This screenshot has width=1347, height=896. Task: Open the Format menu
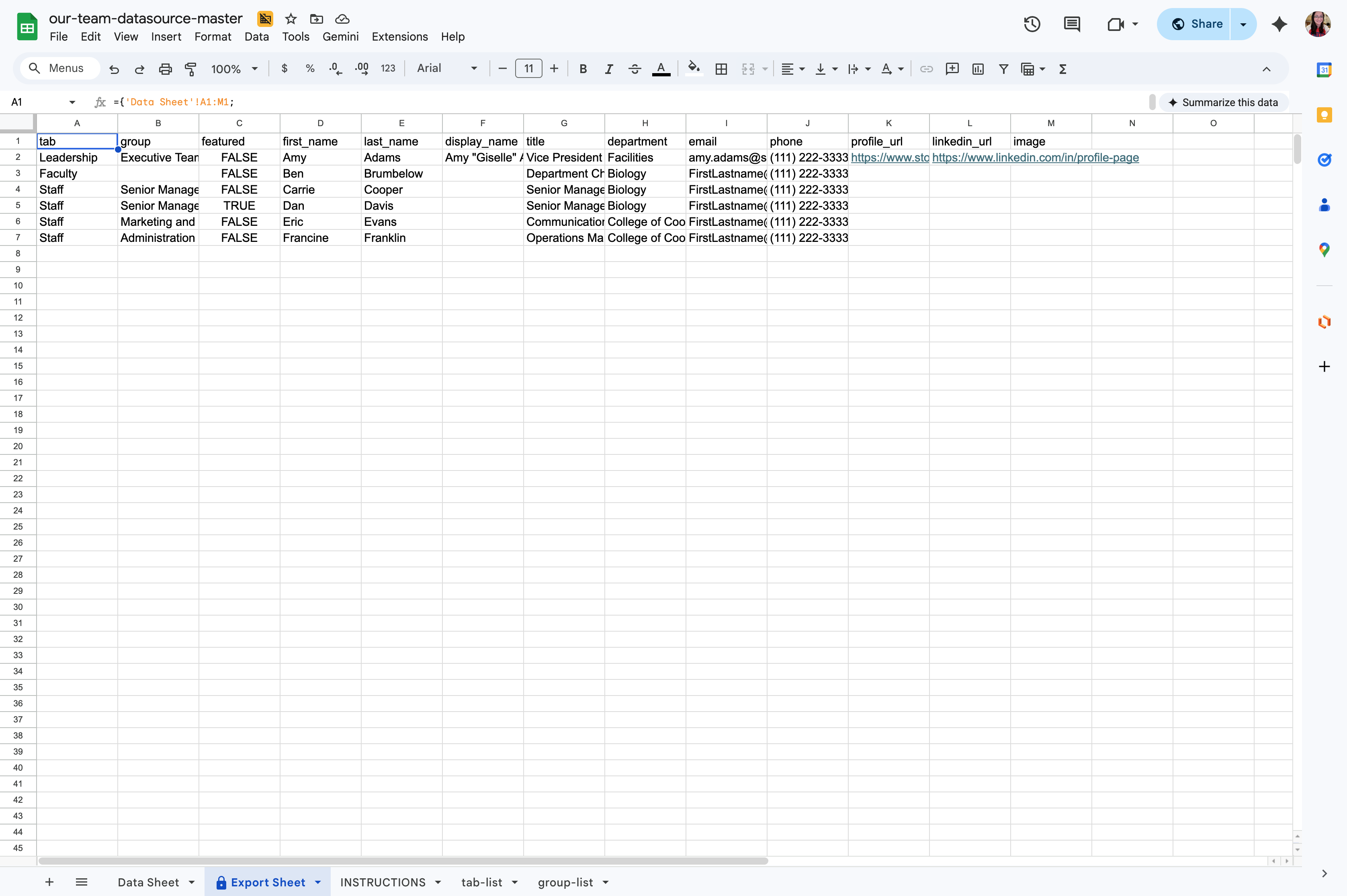pyautogui.click(x=213, y=37)
